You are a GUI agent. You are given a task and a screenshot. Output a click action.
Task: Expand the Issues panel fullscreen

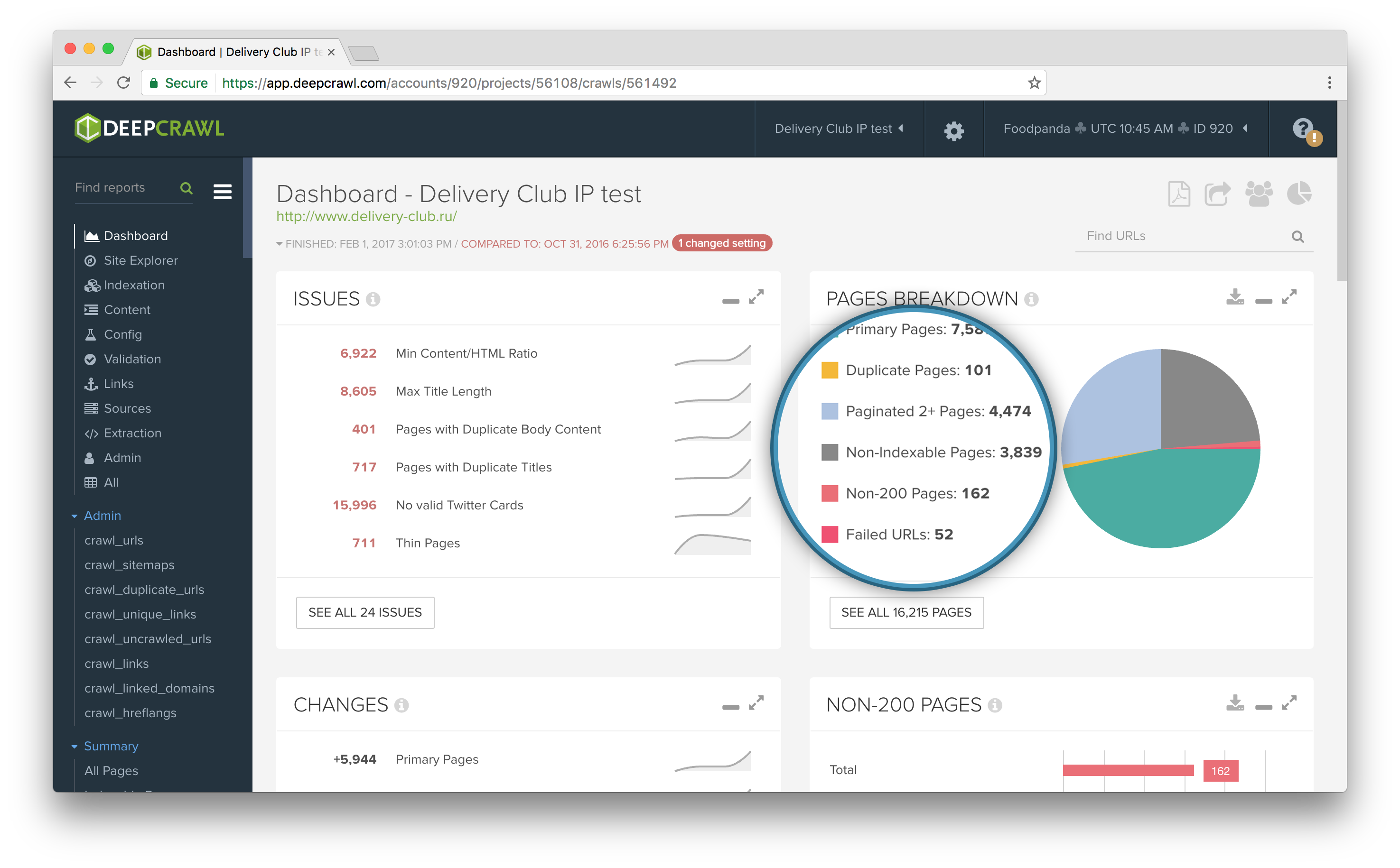(756, 297)
